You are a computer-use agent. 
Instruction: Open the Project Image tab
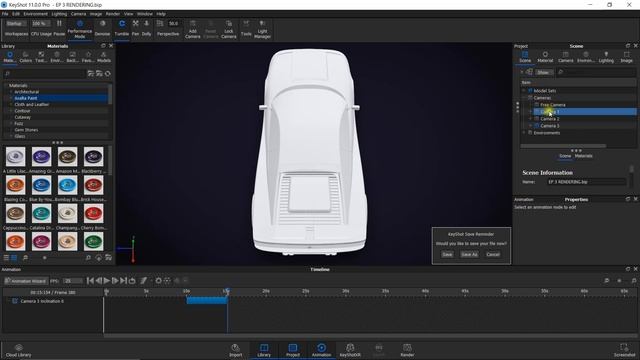(x=627, y=57)
